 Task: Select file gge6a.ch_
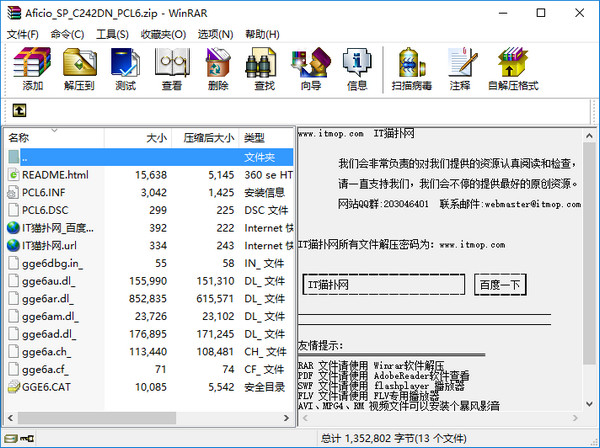150,351
